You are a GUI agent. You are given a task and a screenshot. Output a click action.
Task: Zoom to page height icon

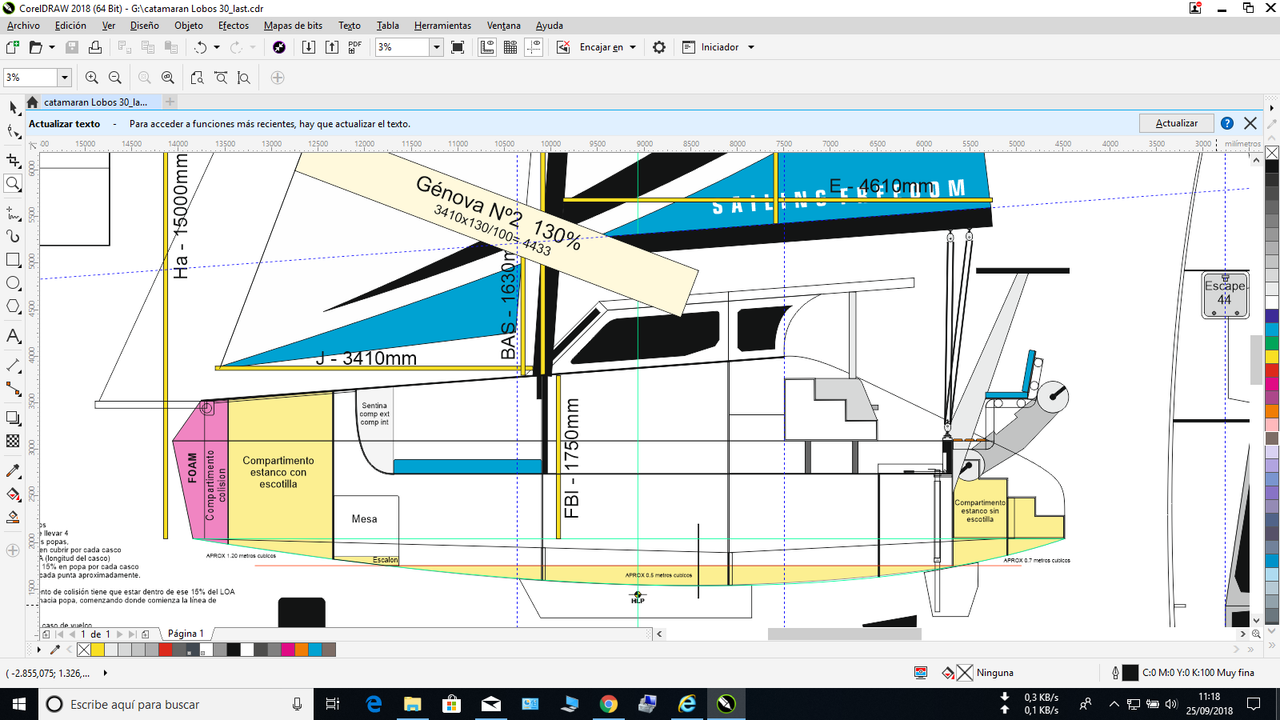point(244,77)
